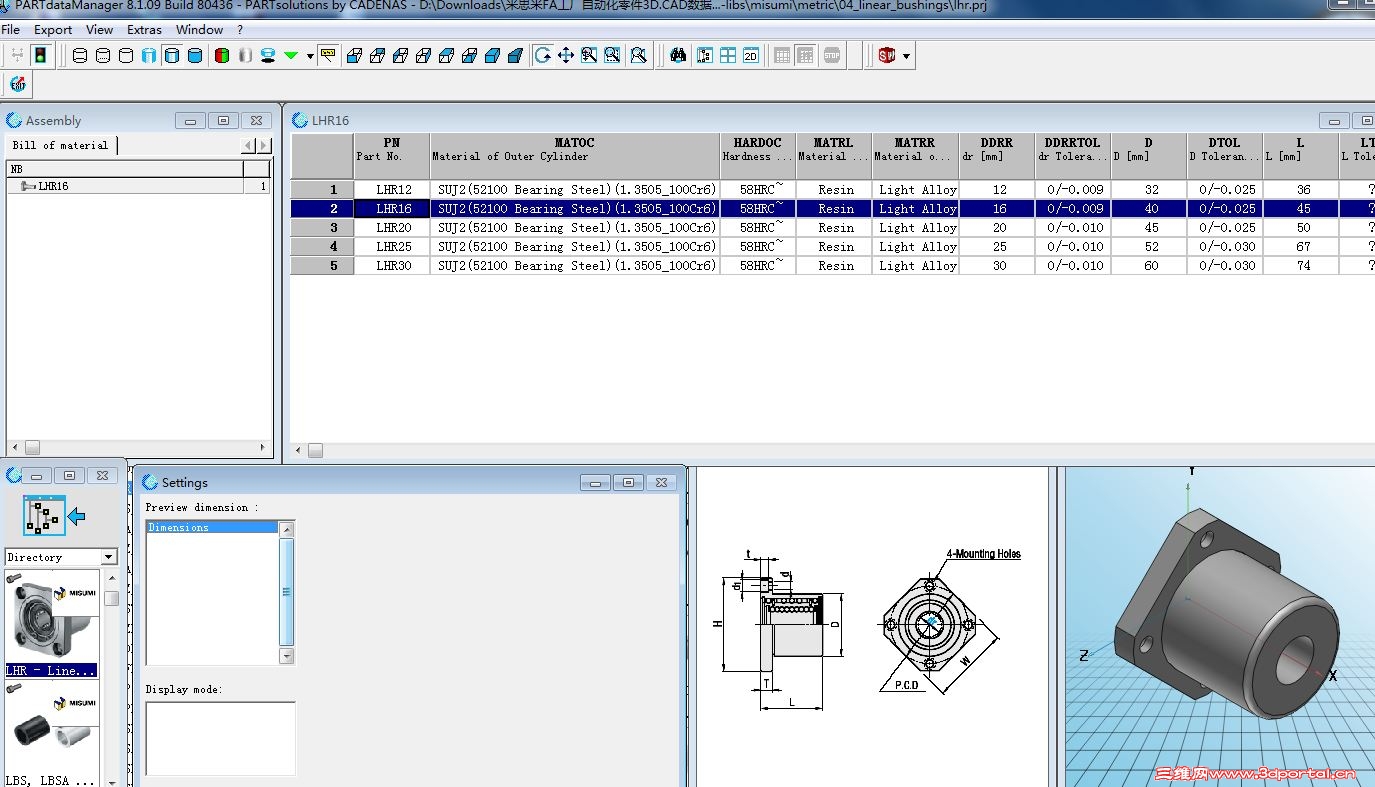This screenshot has height=787, width=1375.
Task: Click the Bill of material horizontal scrollbar thumb
Action: point(32,447)
